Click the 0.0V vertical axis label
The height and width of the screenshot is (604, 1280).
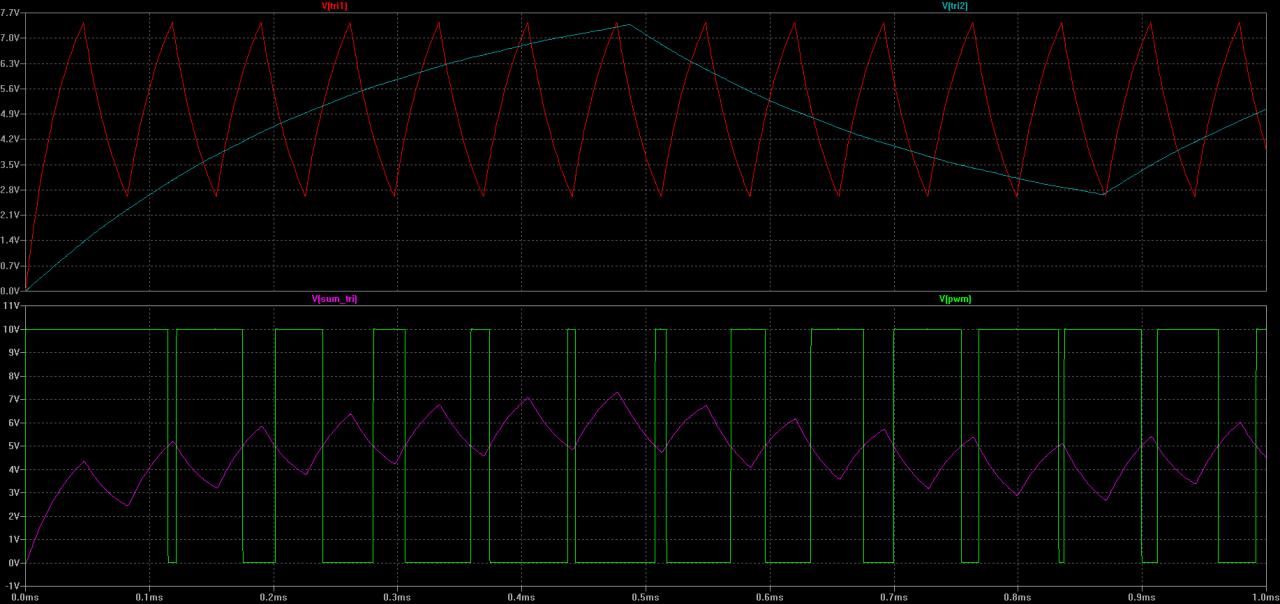click(x=11, y=290)
